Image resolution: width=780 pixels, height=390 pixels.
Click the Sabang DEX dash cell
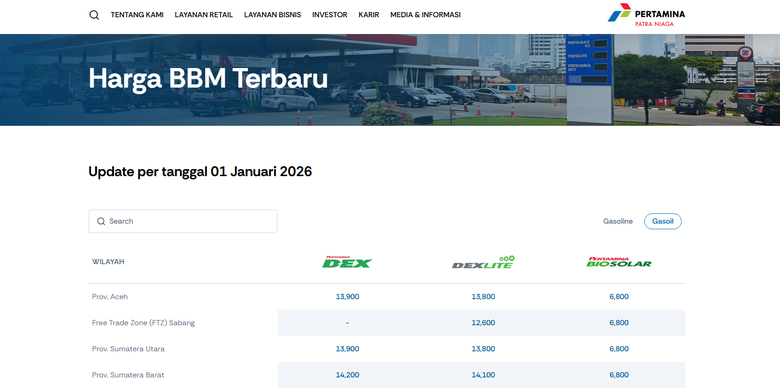347,323
